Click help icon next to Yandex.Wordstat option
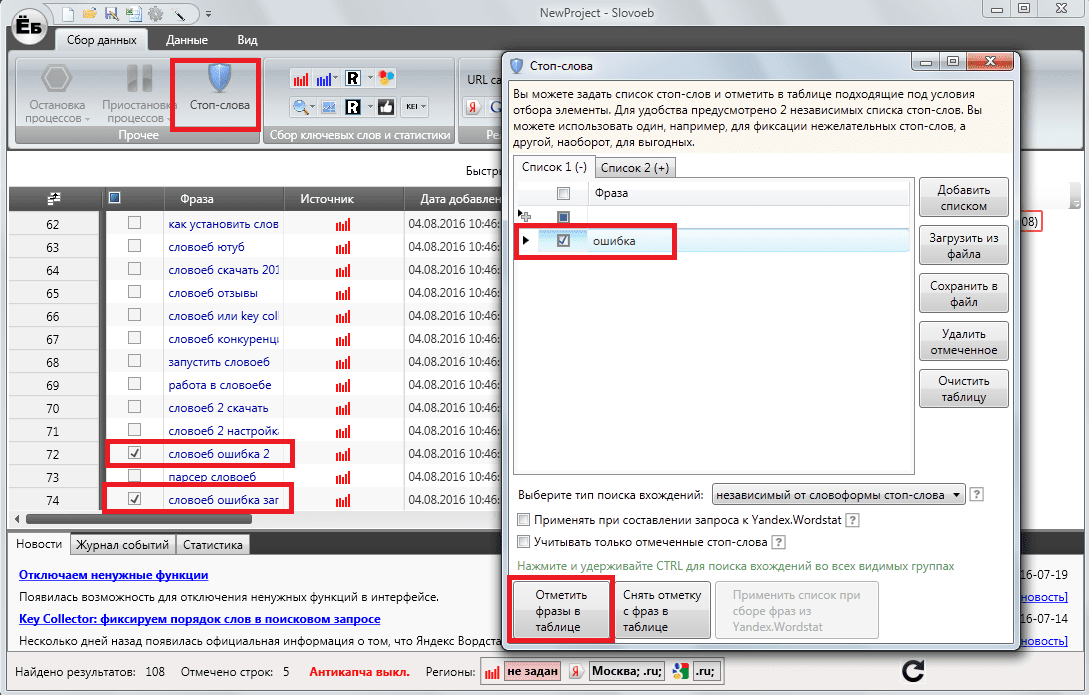 pos(853,519)
